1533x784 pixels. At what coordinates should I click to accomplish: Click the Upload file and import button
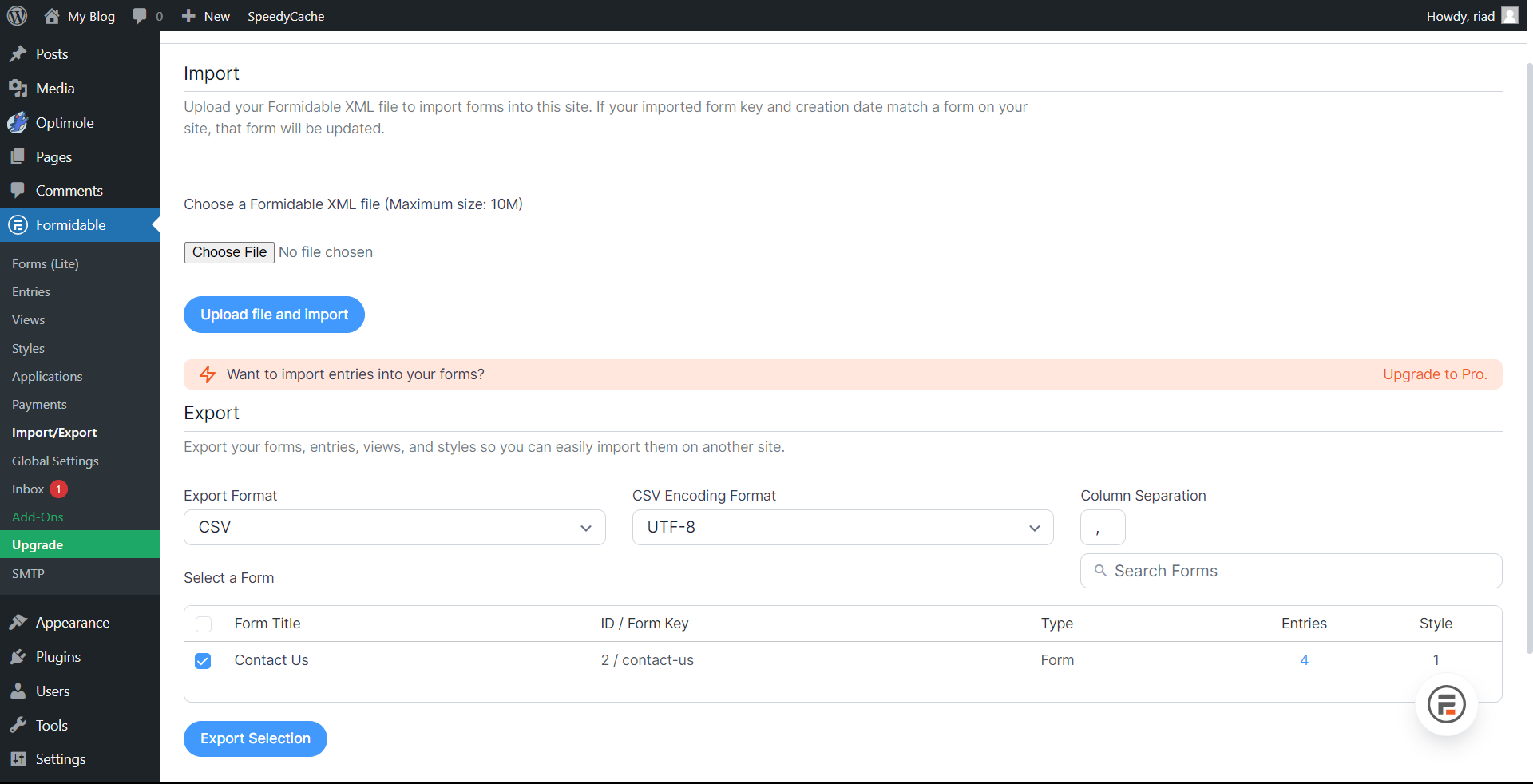pos(274,314)
